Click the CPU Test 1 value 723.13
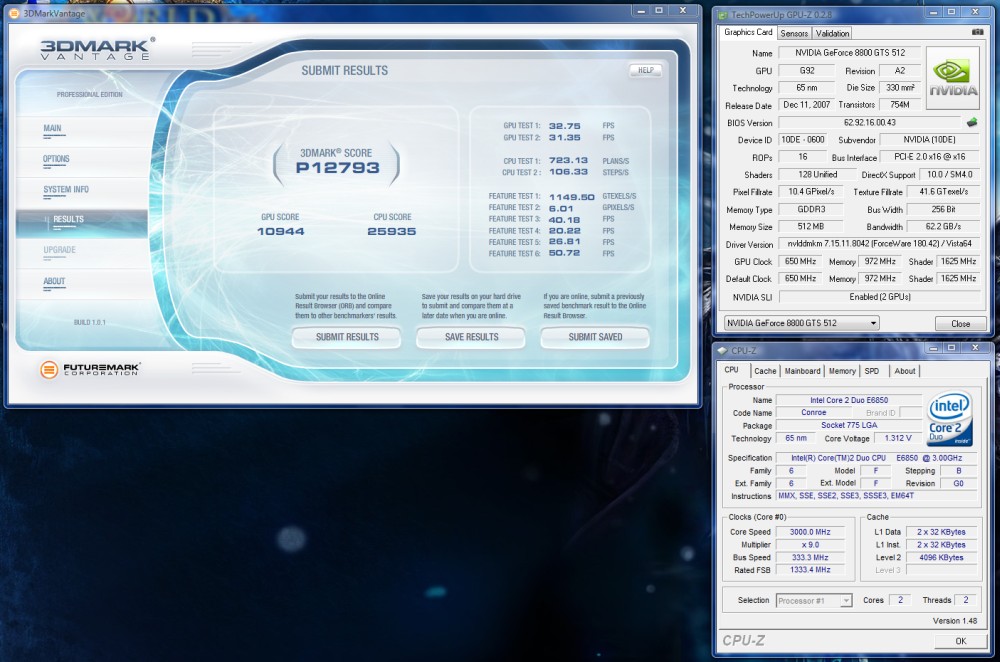1000x662 pixels. click(x=568, y=160)
